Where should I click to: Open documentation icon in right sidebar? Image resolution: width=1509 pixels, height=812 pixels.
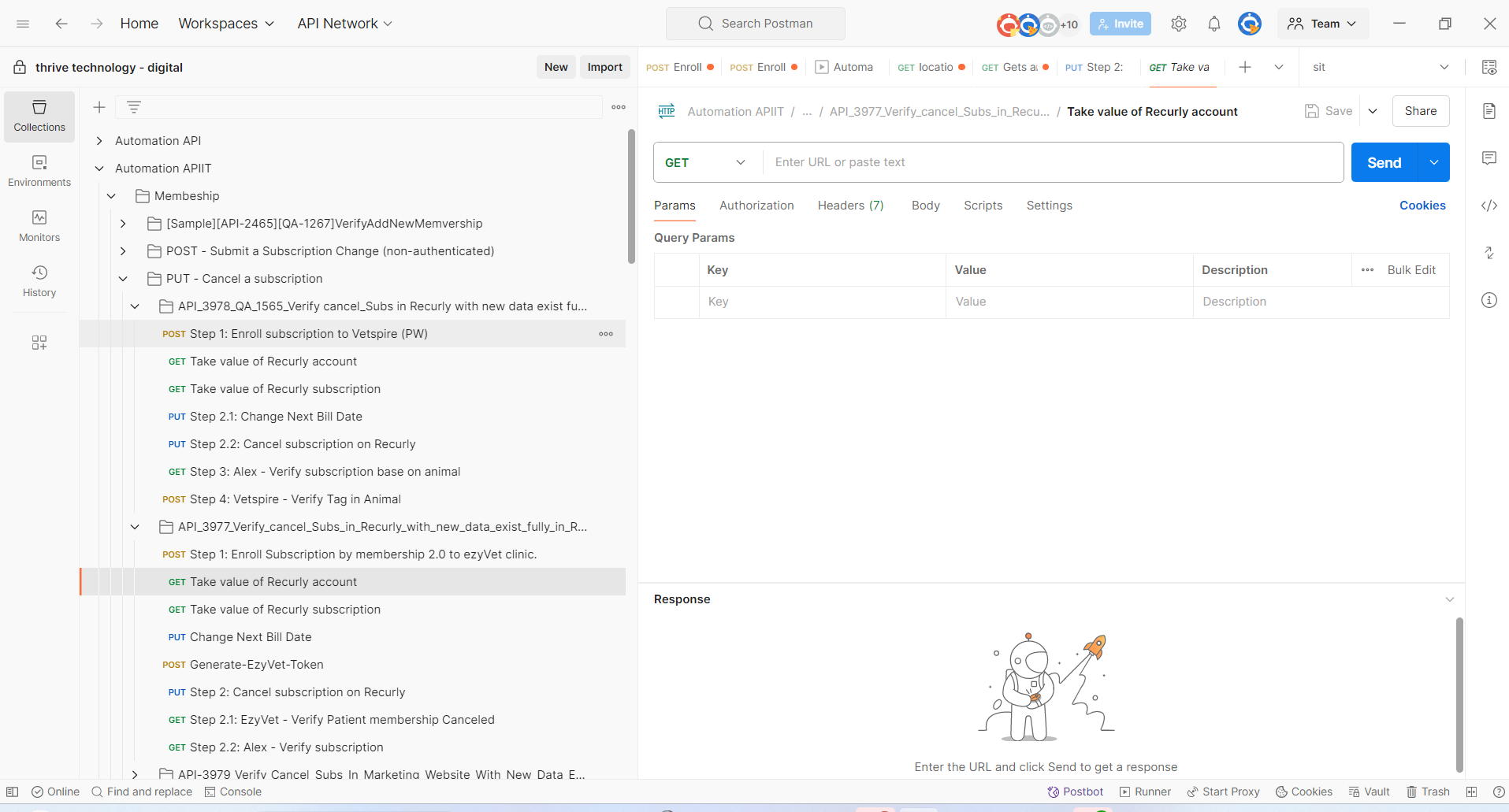tap(1489, 111)
